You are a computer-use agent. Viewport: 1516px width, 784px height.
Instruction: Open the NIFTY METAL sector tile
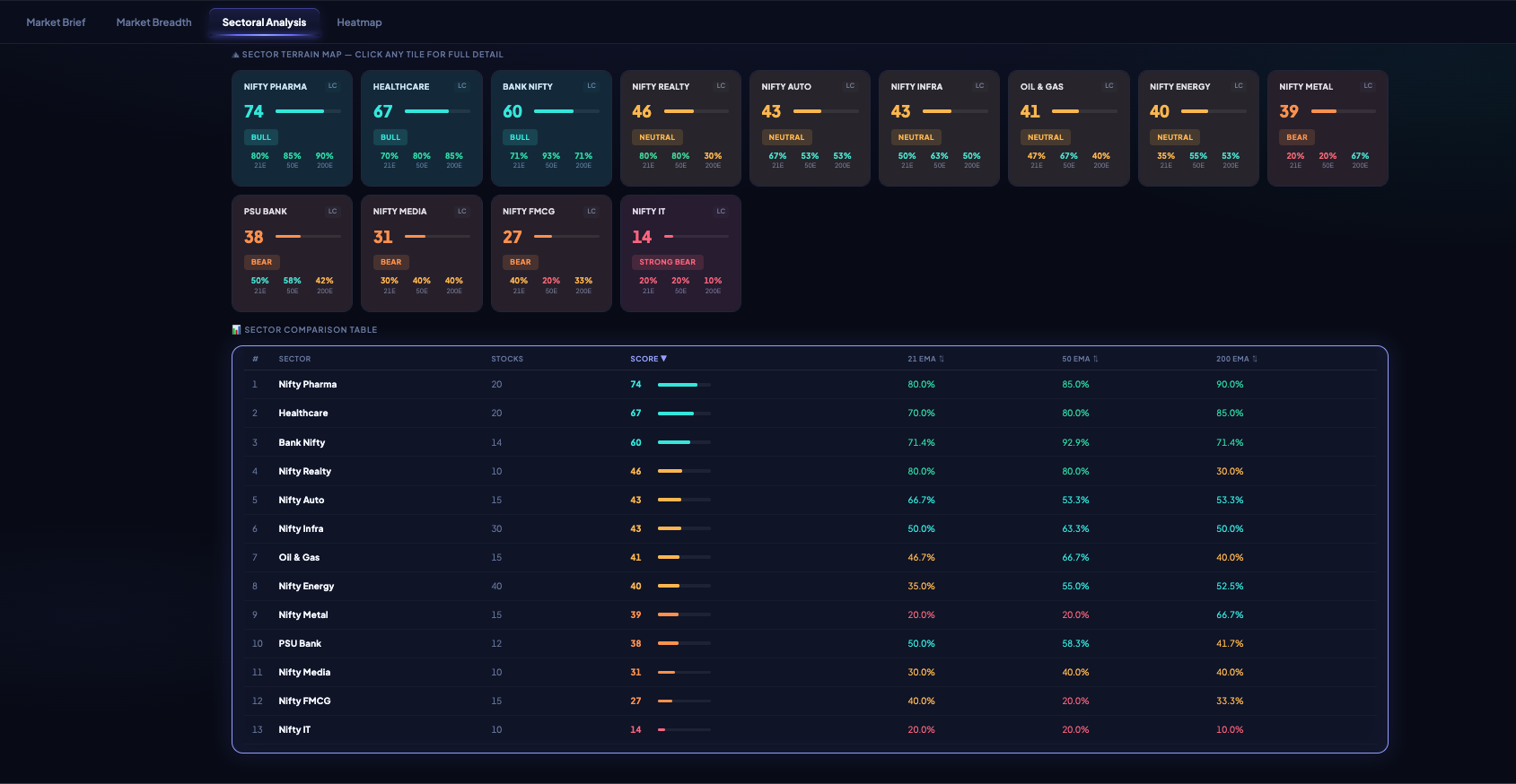click(x=1328, y=128)
